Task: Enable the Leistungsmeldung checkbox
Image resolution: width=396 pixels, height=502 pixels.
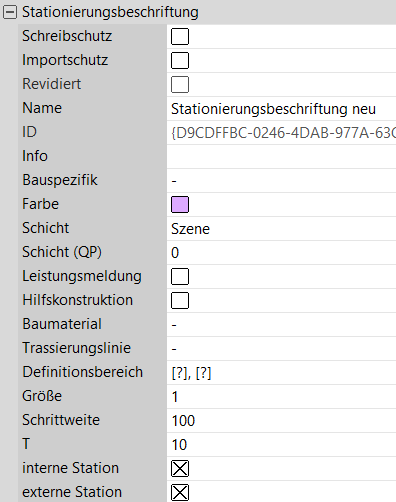Action: click(x=180, y=276)
